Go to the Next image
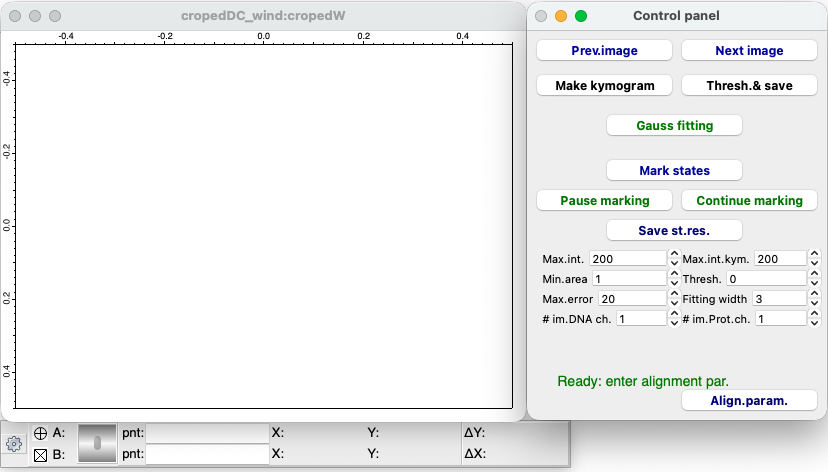828x472 pixels. 749,50
